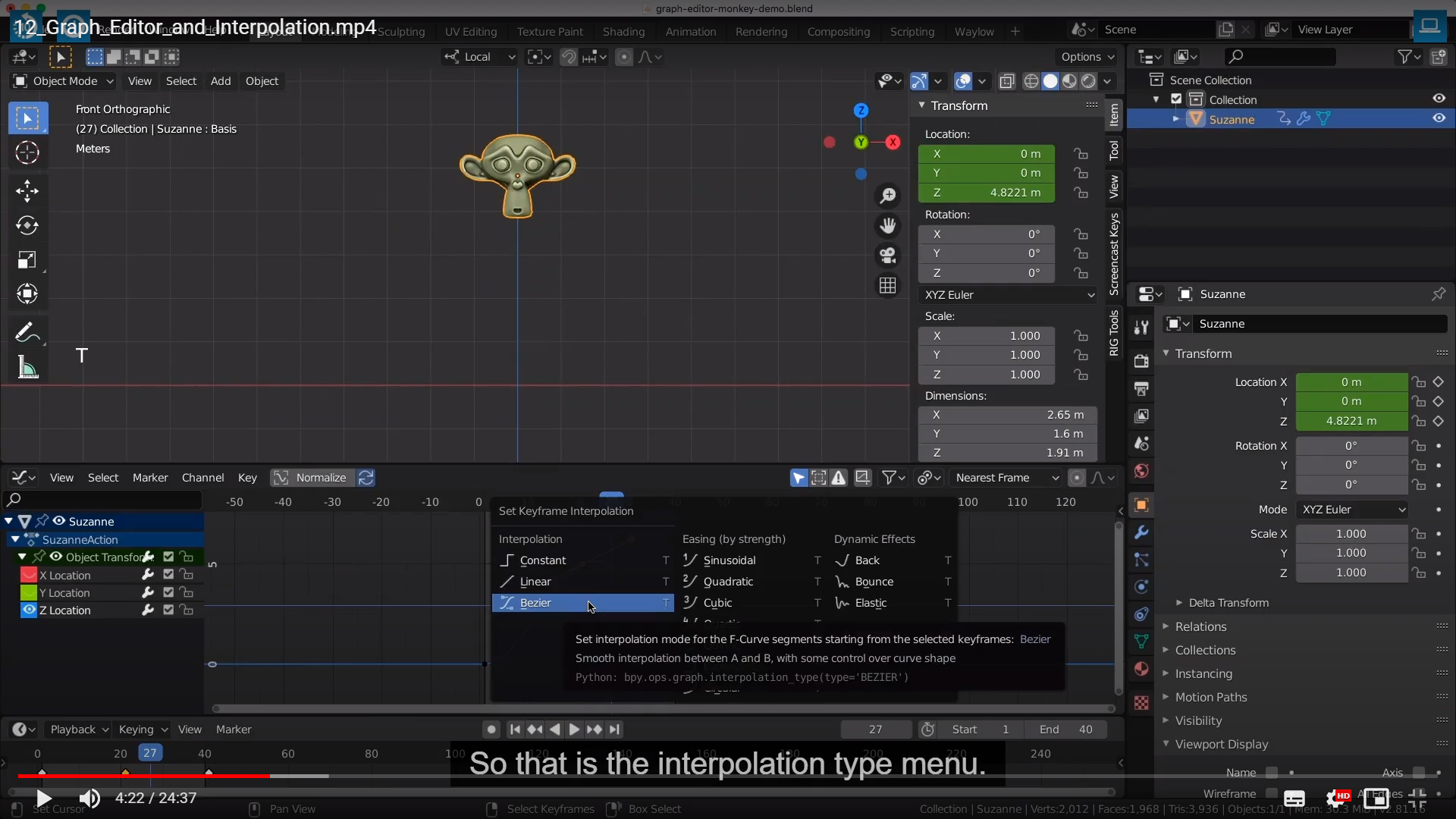Image resolution: width=1456 pixels, height=819 pixels.
Task: Open the XYZ Euler rotation mode dropdown
Action: coord(1008,295)
